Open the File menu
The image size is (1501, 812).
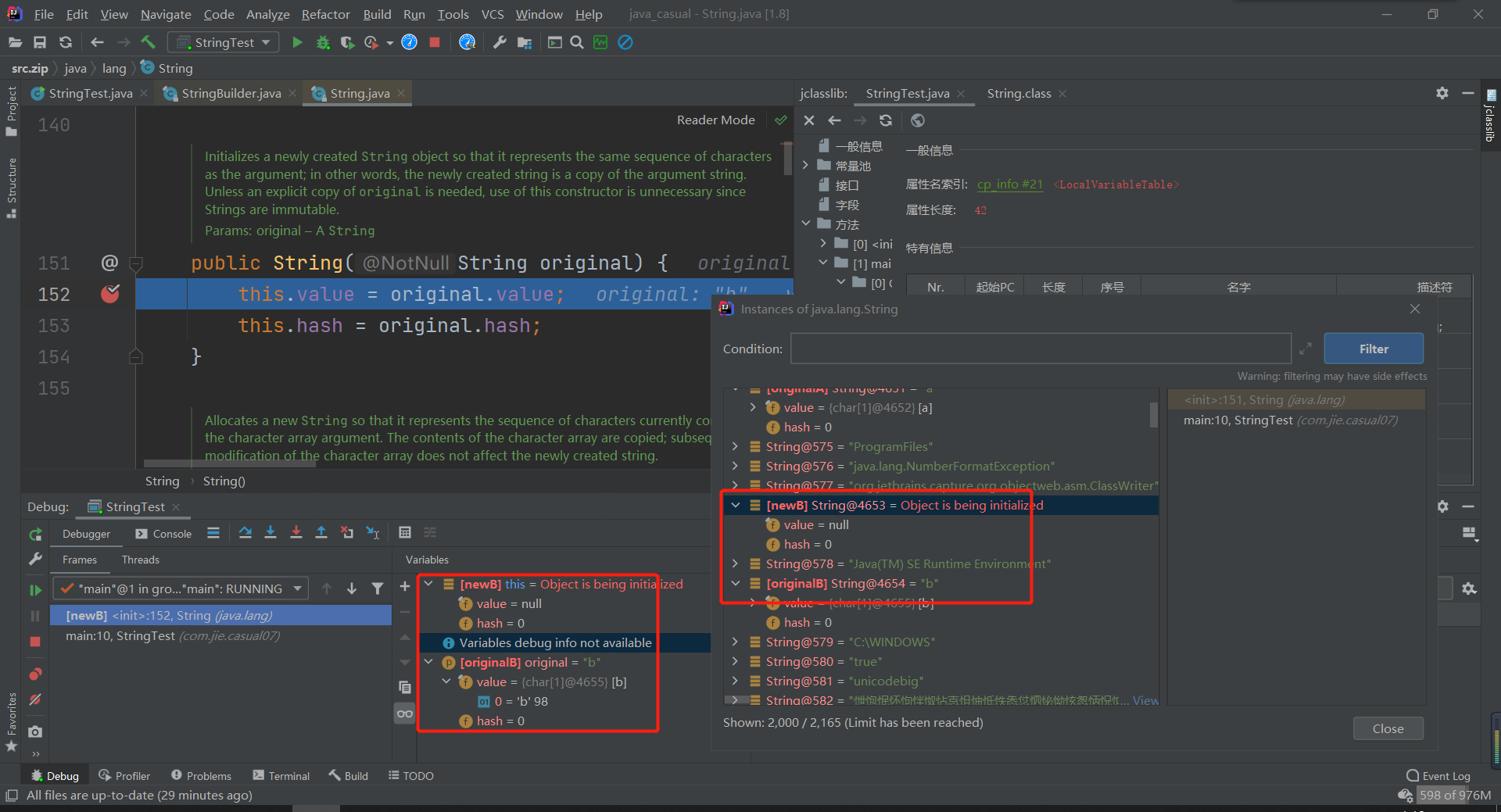pyautogui.click(x=44, y=14)
